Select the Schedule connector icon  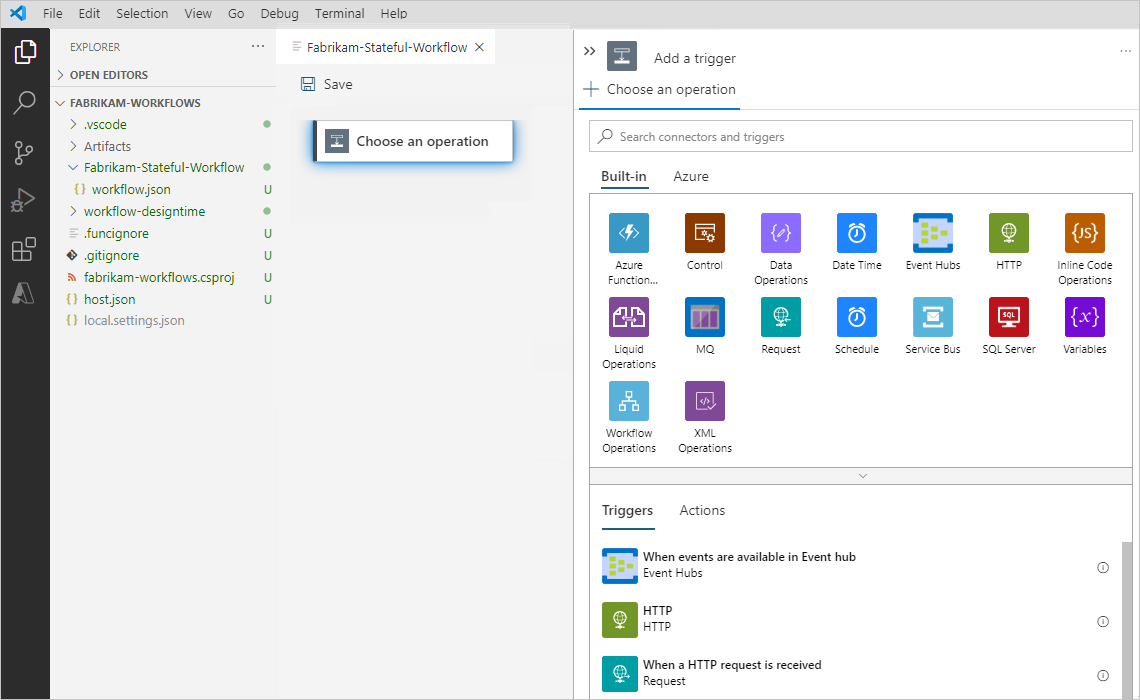856,317
